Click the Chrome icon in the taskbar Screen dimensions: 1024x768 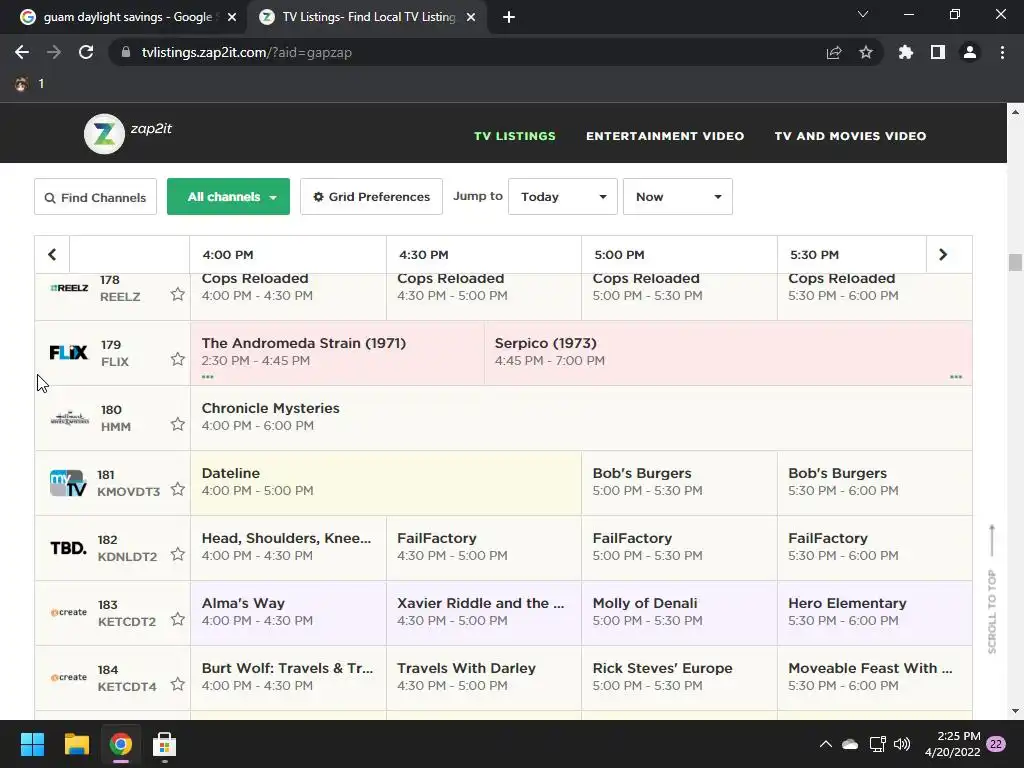(x=121, y=744)
